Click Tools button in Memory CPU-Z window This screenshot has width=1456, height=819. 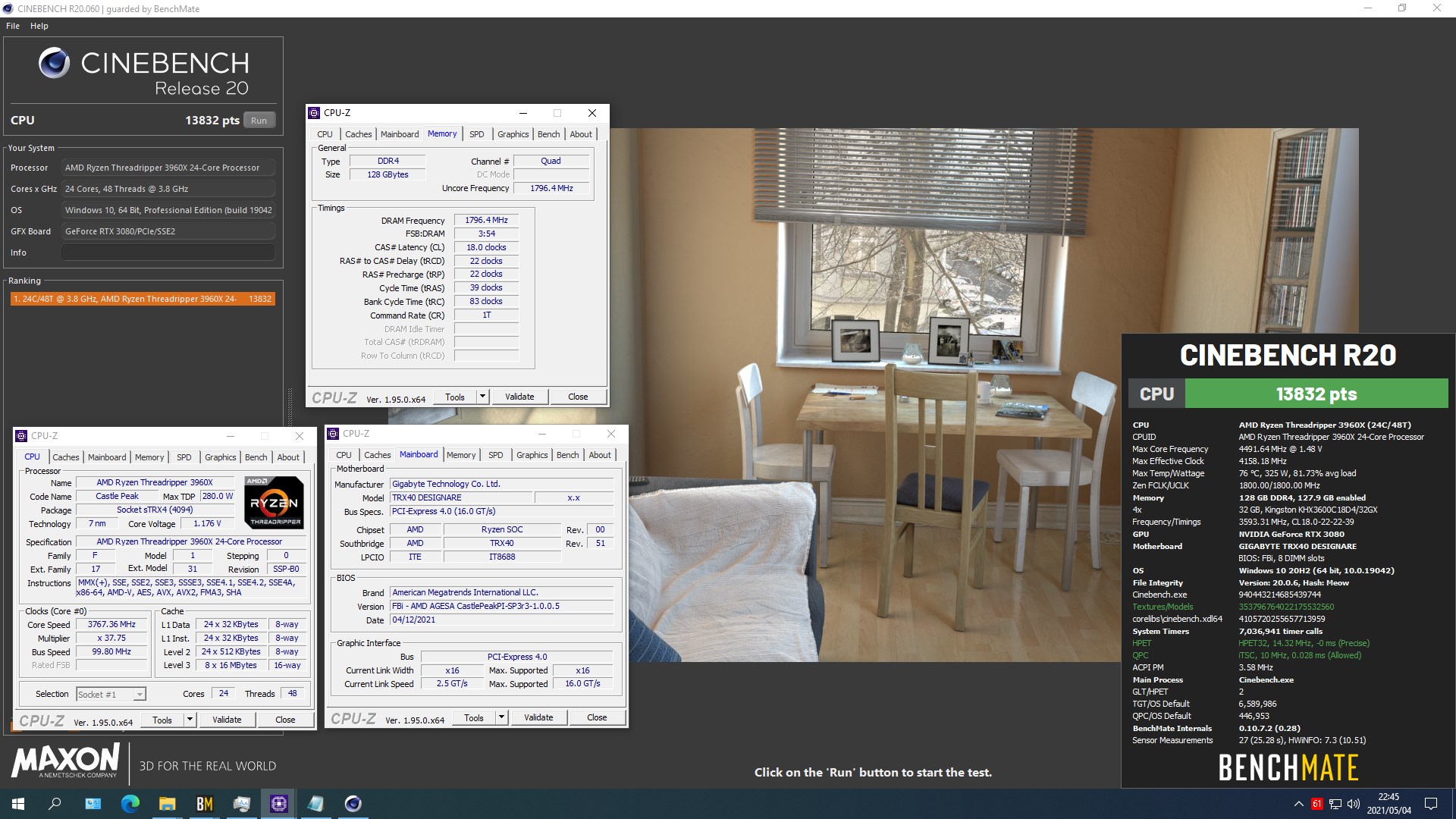[x=455, y=397]
